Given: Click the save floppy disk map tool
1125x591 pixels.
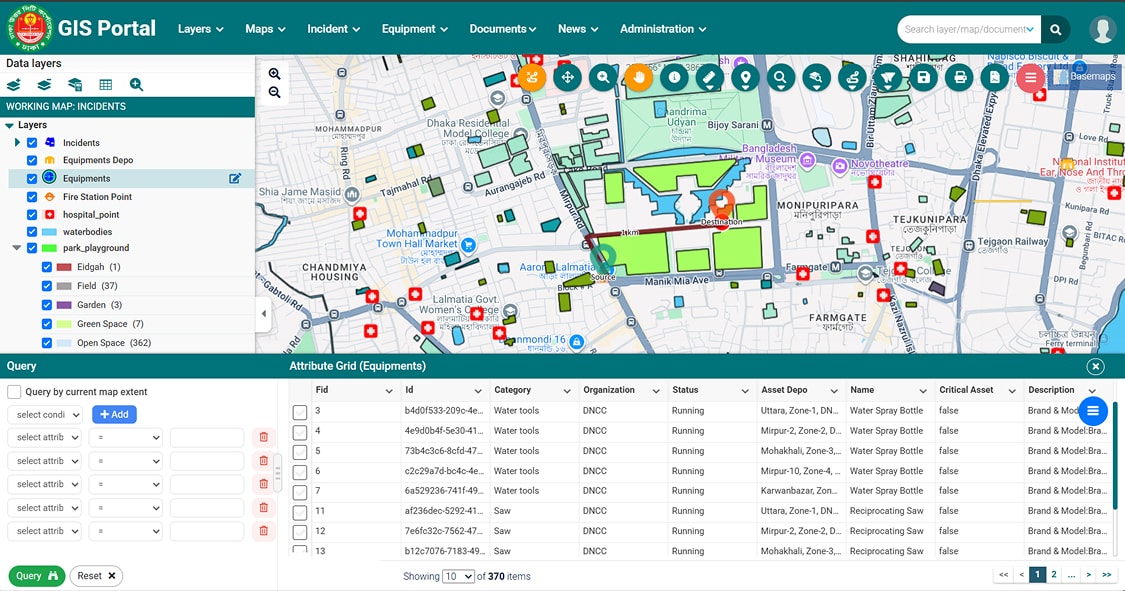Looking at the screenshot, I should click(x=923, y=77).
